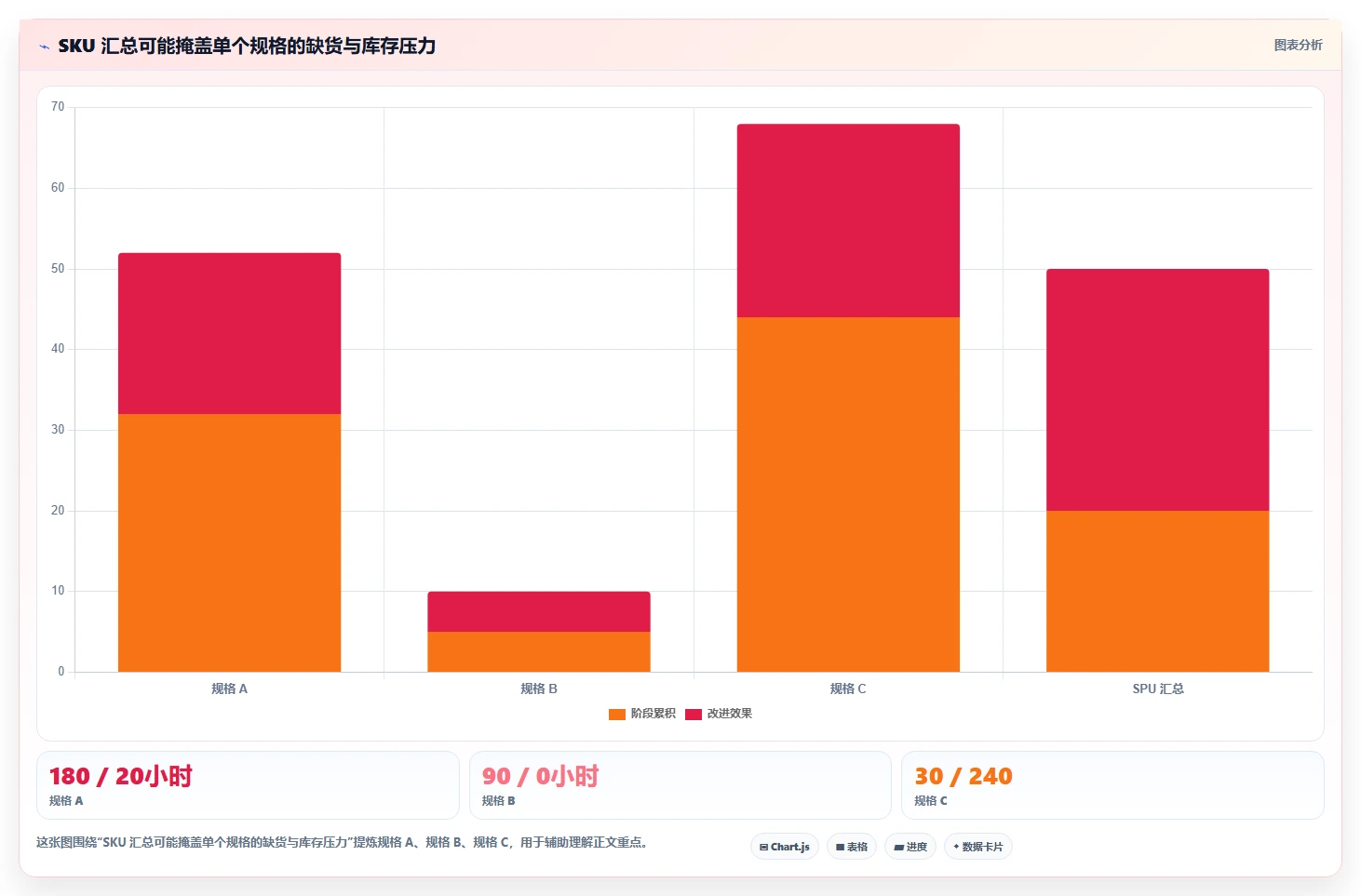The height and width of the screenshot is (896, 1361).
Task: Click the y-axis tick label 0
Action: coord(61,672)
